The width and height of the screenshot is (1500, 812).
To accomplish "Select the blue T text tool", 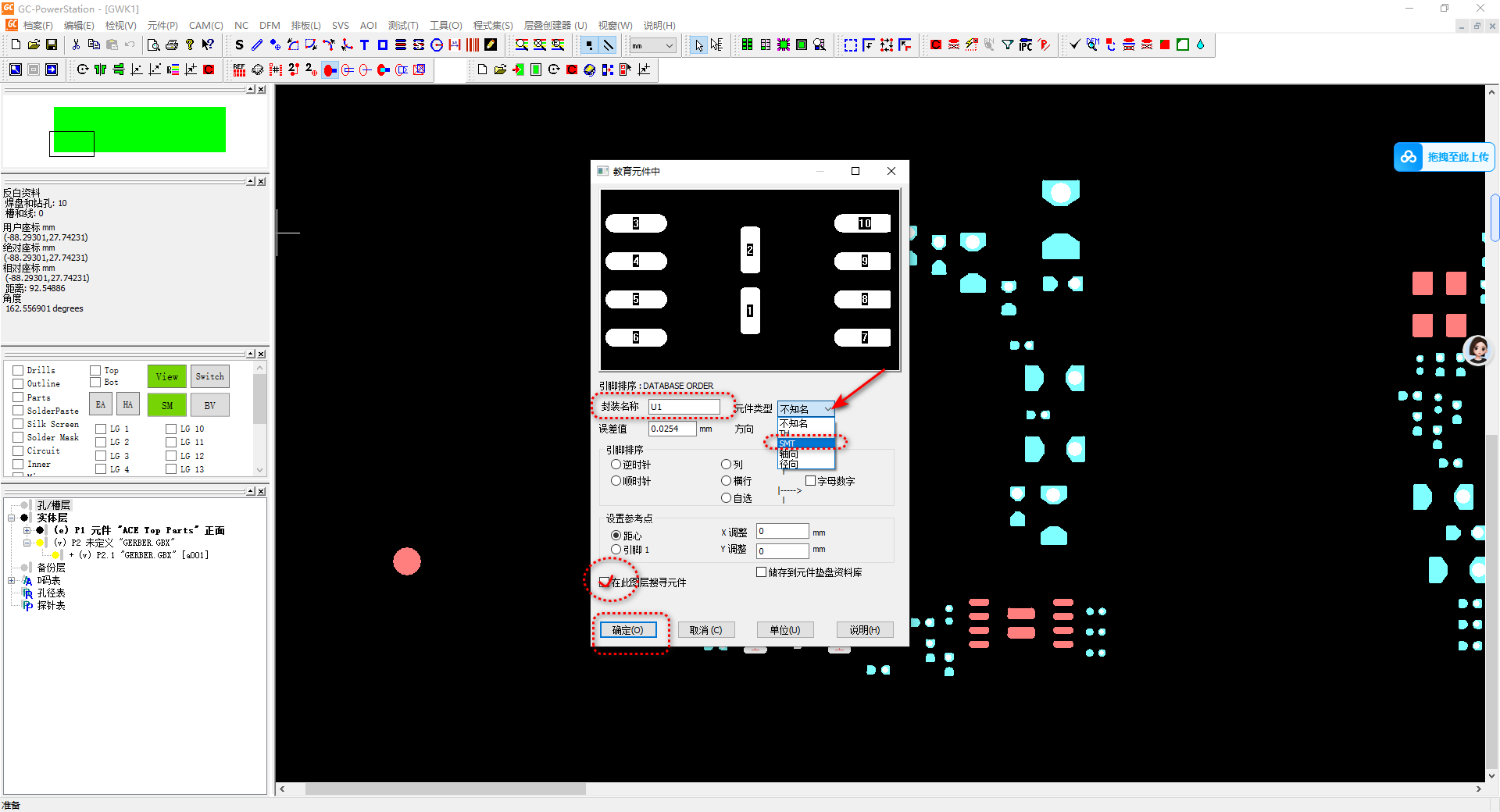I will pyautogui.click(x=364, y=45).
